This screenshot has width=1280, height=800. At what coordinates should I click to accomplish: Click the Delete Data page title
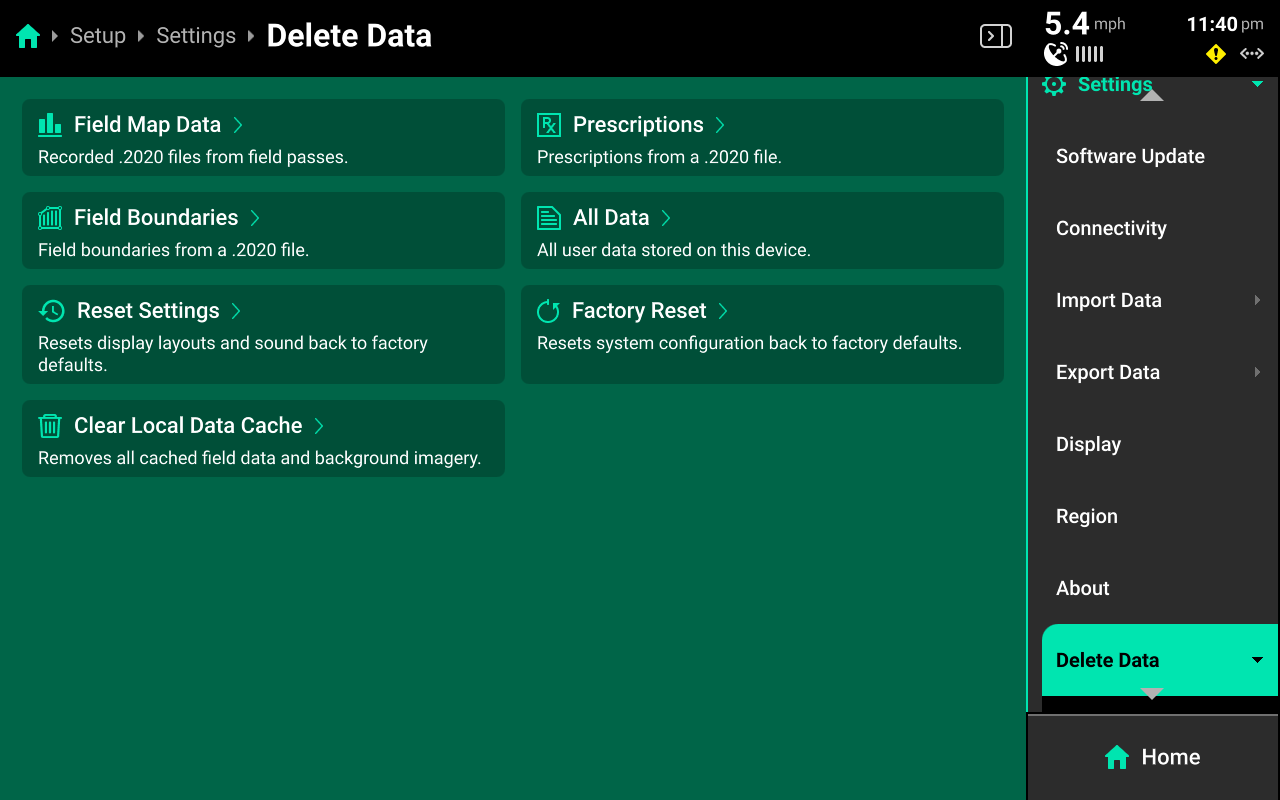(x=349, y=36)
